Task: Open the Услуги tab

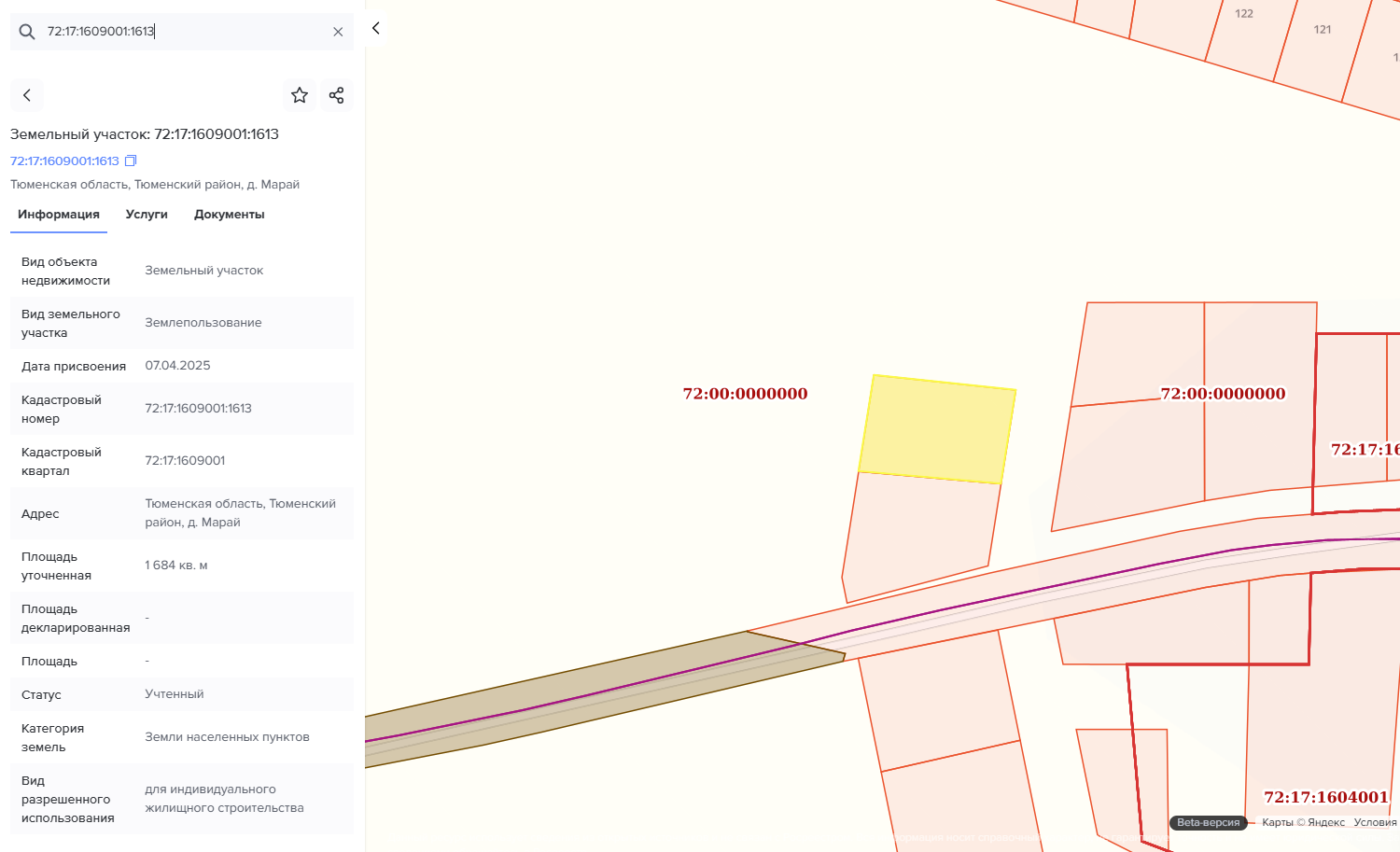Action: point(147,215)
